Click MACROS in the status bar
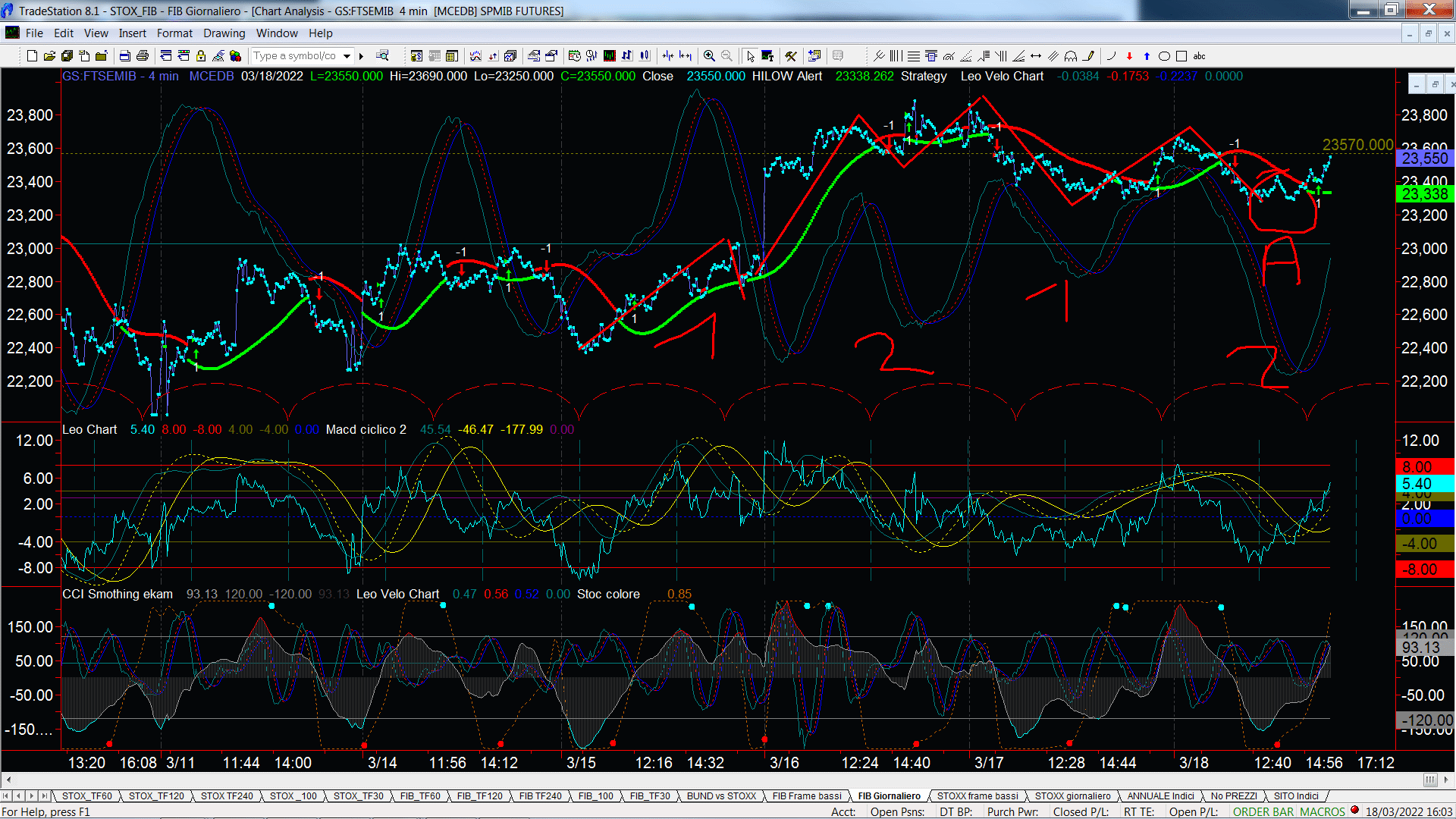 coord(1323,811)
